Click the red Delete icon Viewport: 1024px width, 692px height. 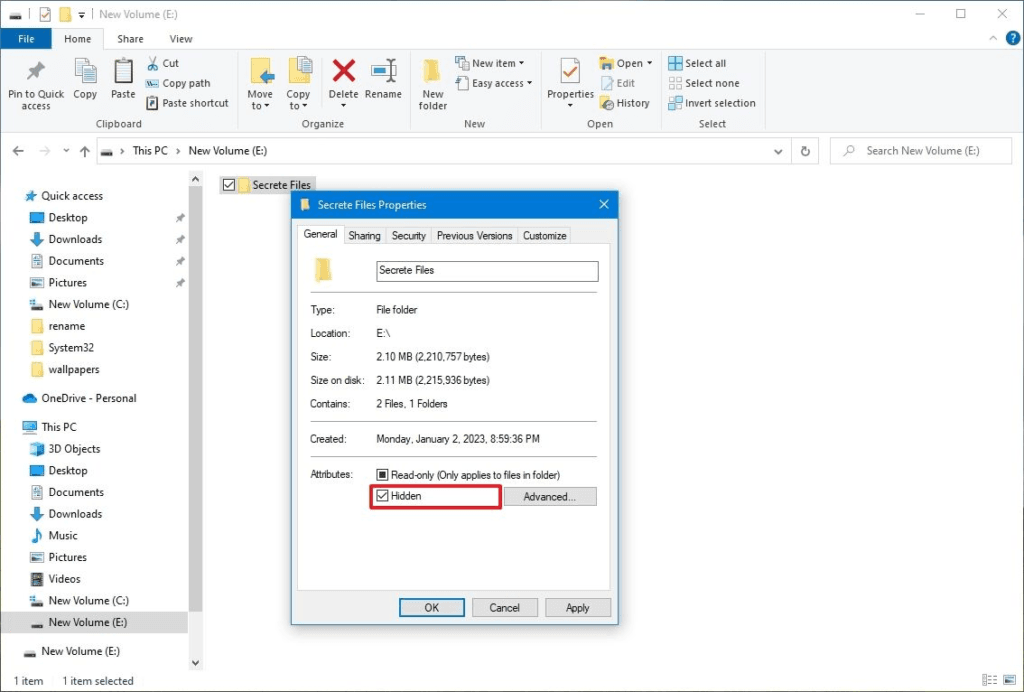[344, 71]
